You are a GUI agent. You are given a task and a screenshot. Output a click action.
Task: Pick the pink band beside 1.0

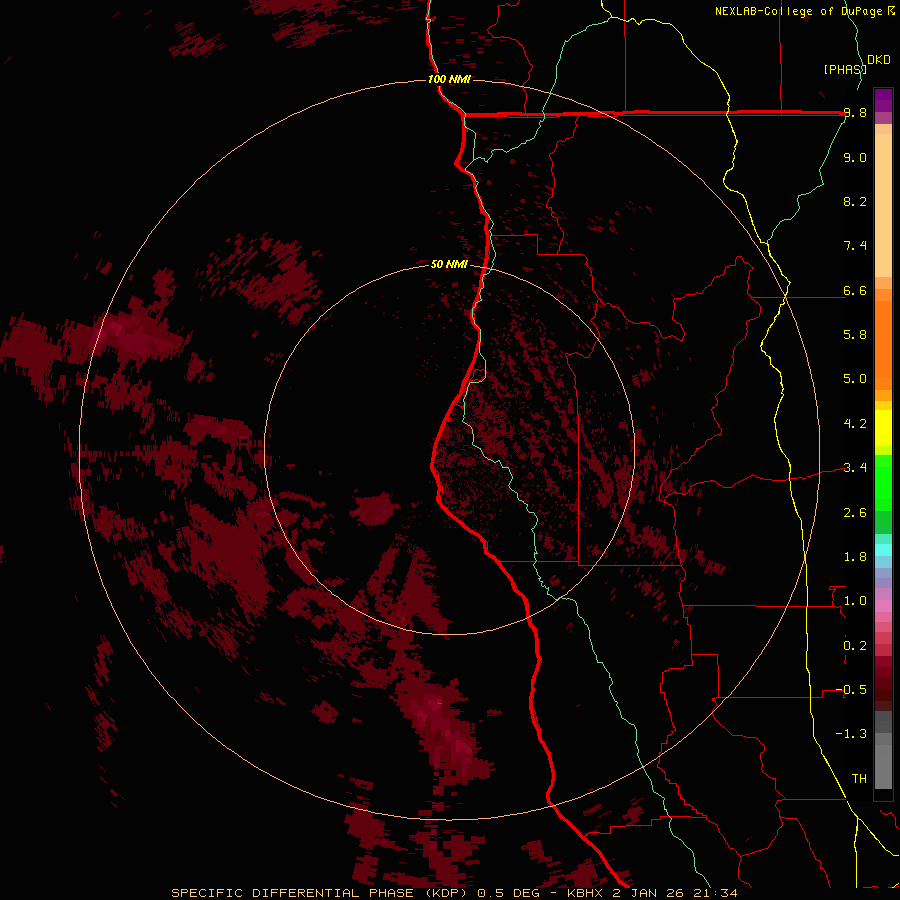coord(883,606)
